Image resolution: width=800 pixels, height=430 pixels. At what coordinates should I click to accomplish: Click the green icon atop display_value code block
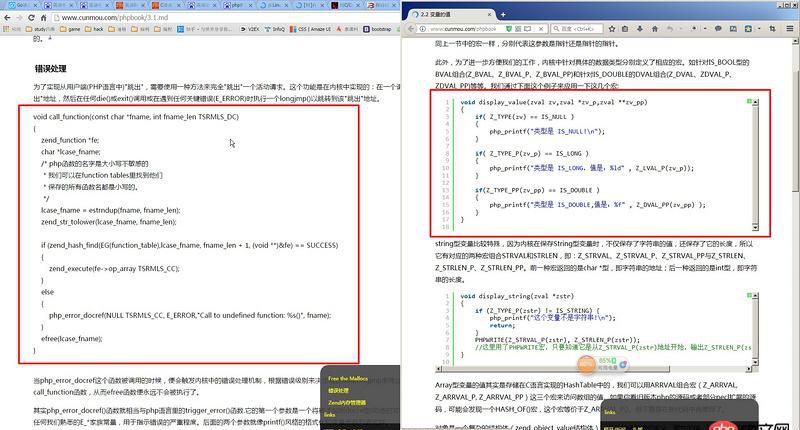click(749, 102)
